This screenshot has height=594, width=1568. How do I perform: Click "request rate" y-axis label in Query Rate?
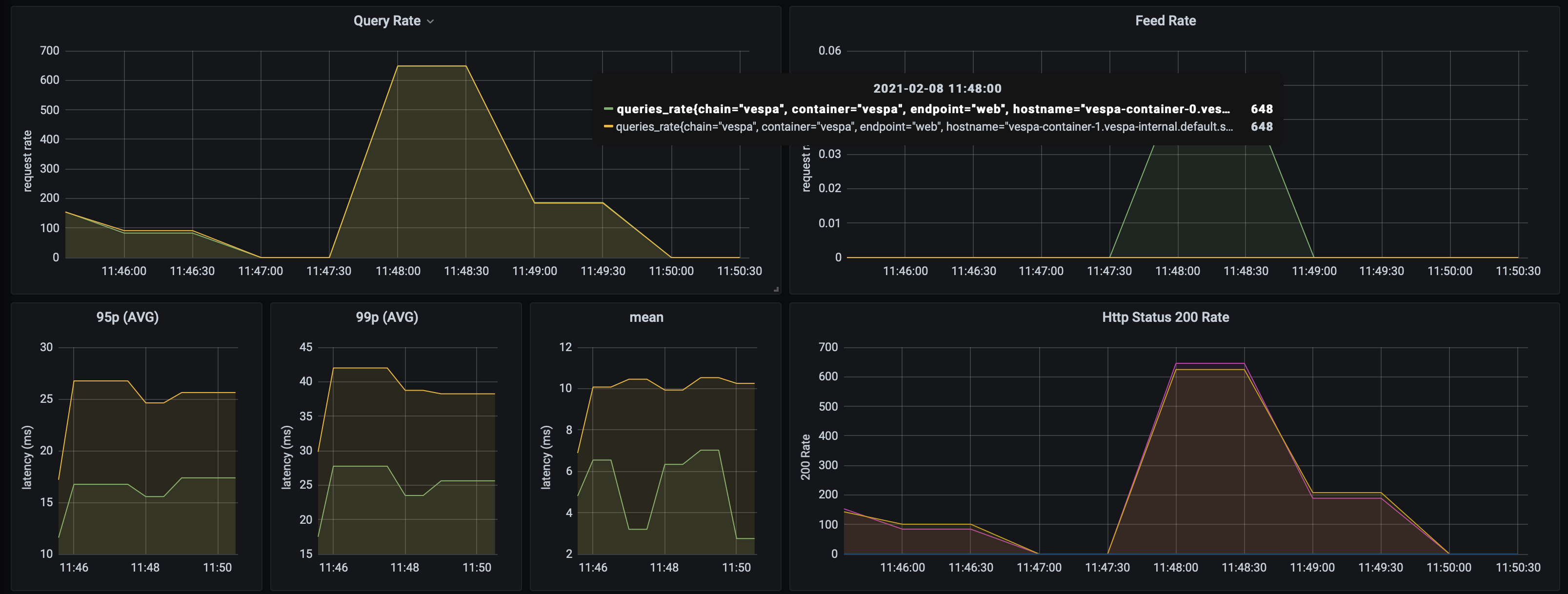coord(27,160)
